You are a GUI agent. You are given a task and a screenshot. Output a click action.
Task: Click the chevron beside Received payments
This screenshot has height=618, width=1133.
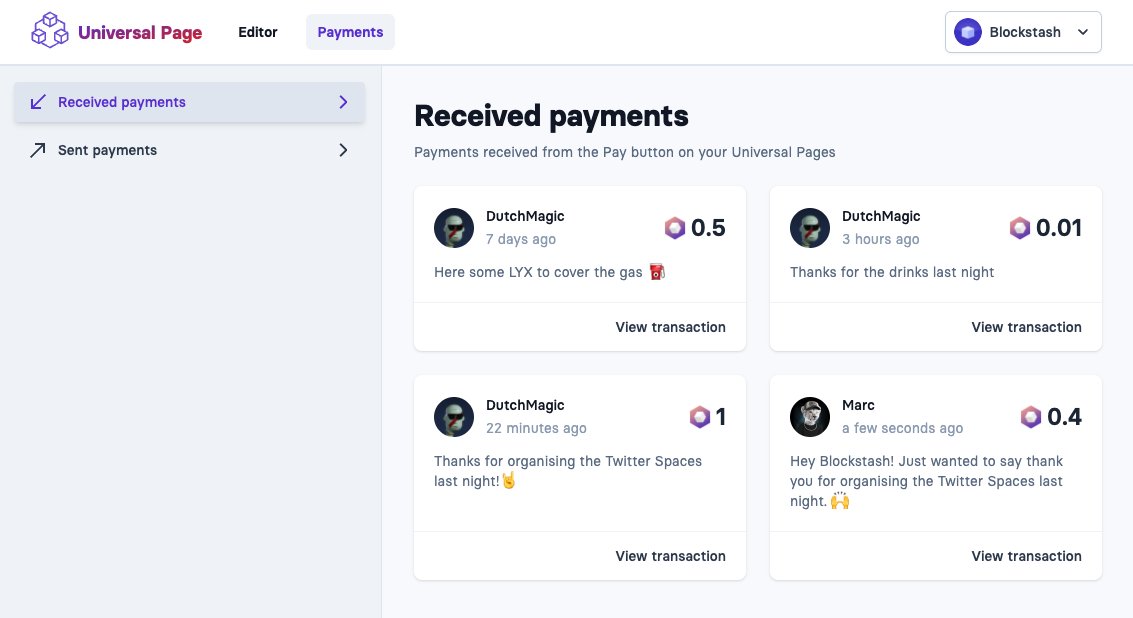(343, 102)
